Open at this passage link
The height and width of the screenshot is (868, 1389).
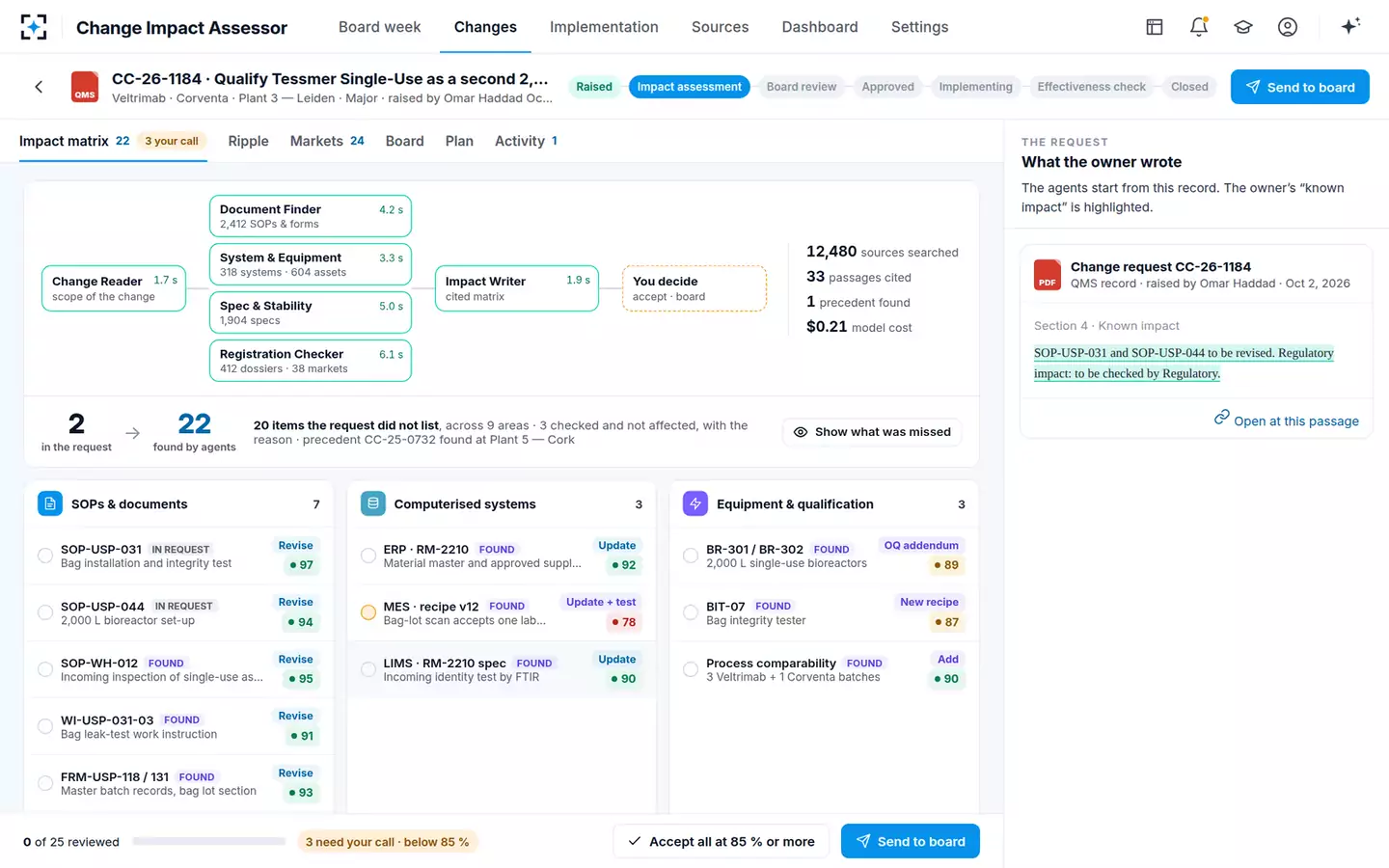click(x=1295, y=420)
